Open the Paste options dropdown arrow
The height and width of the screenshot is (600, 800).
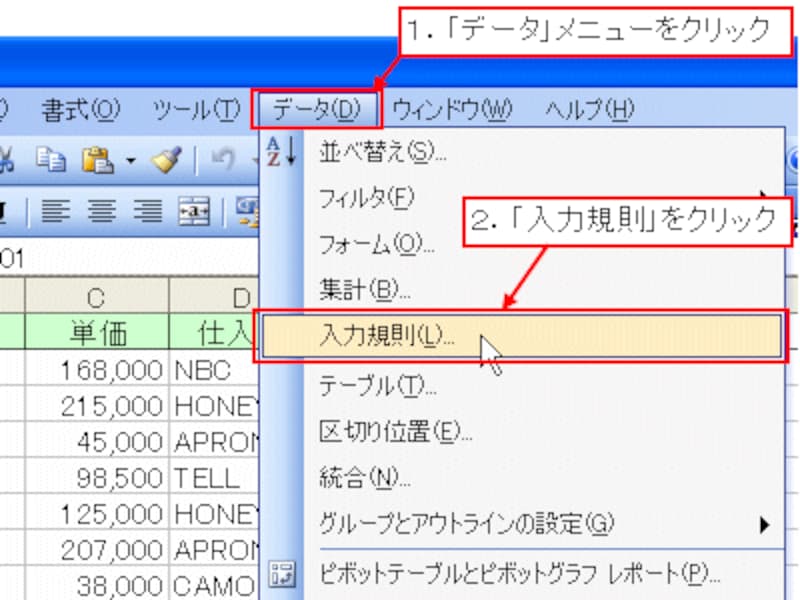[131, 161]
